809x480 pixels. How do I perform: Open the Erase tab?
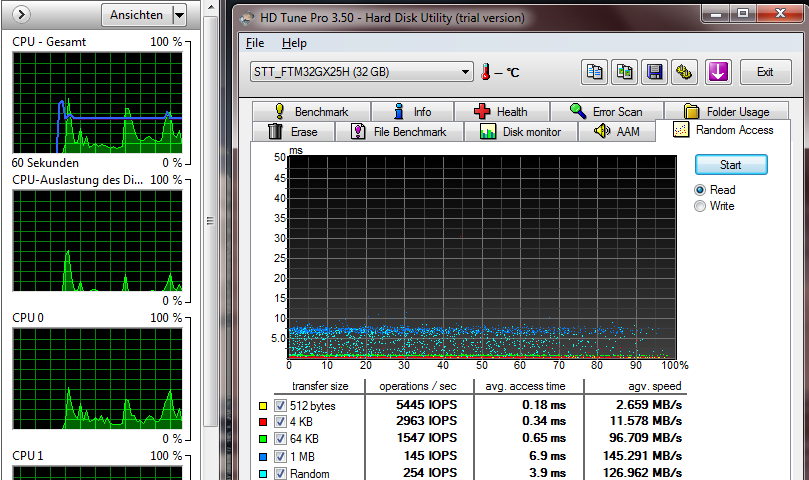pos(293,132)
